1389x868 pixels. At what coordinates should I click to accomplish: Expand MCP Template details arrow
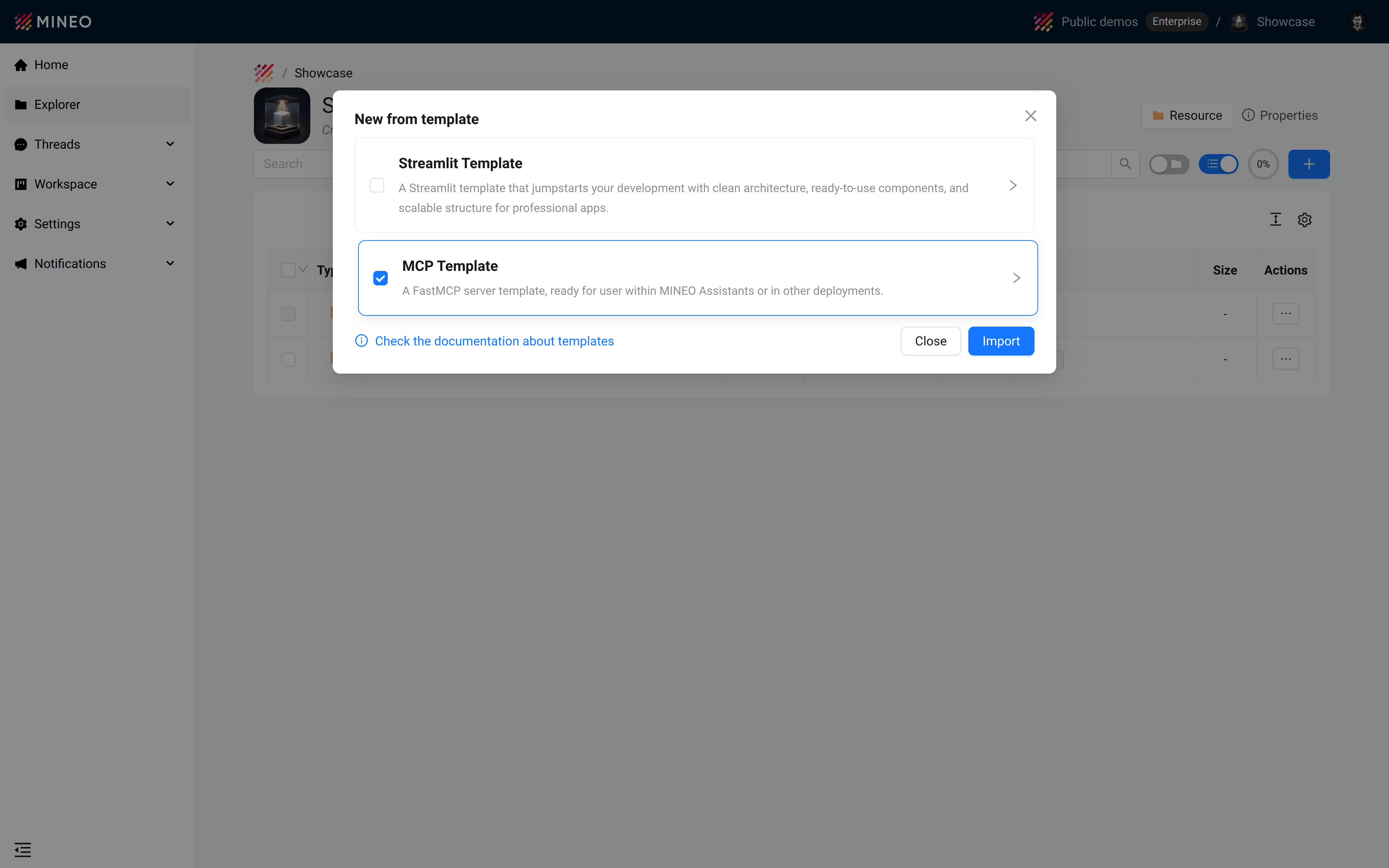[1016, 278]
